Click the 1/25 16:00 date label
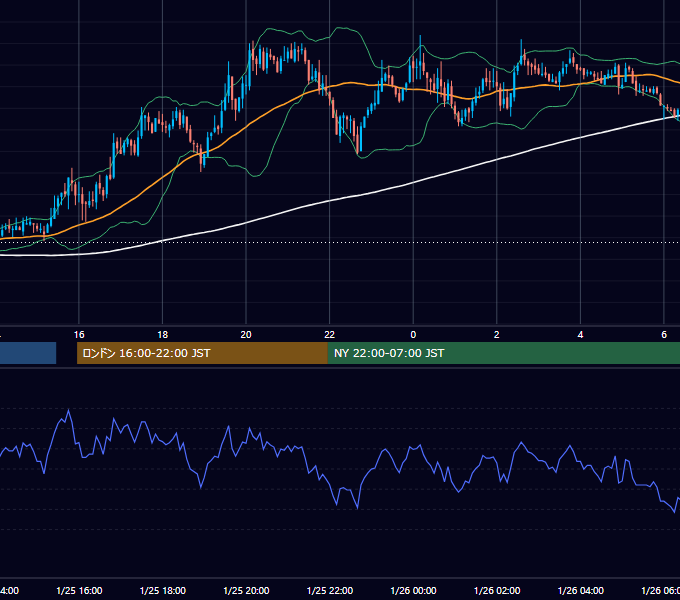Screen dimensions: 680x600 [79, 591]
